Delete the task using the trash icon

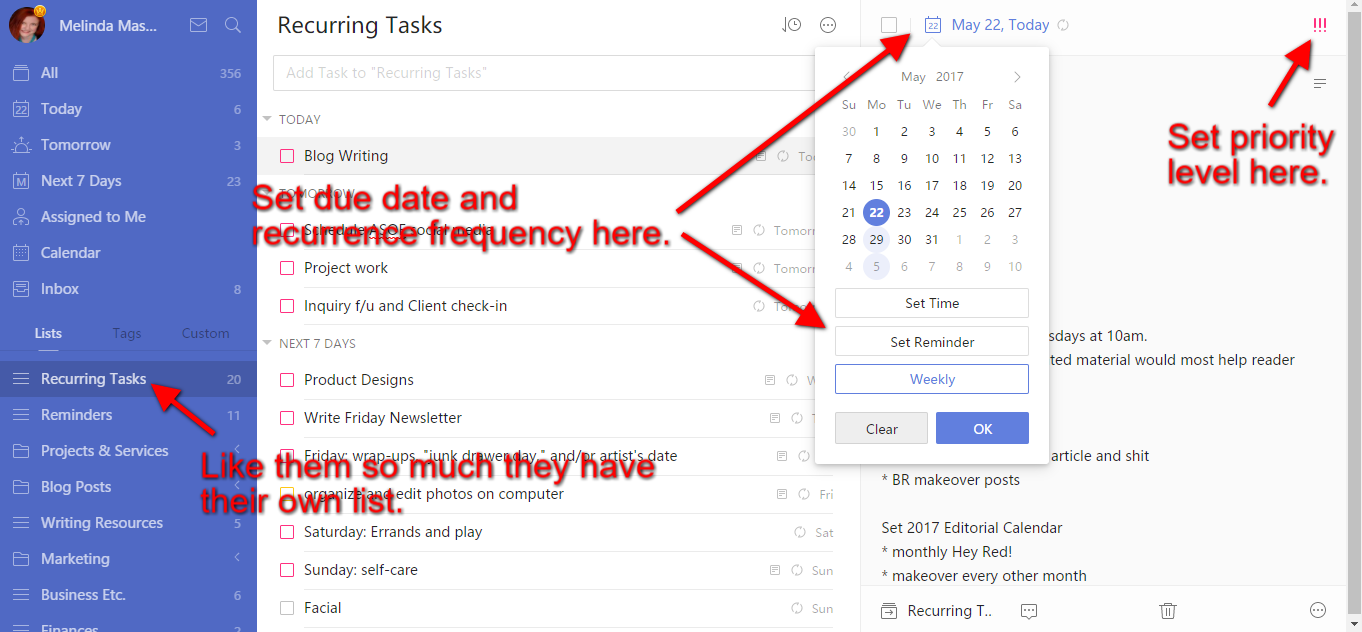[1166, 610]
